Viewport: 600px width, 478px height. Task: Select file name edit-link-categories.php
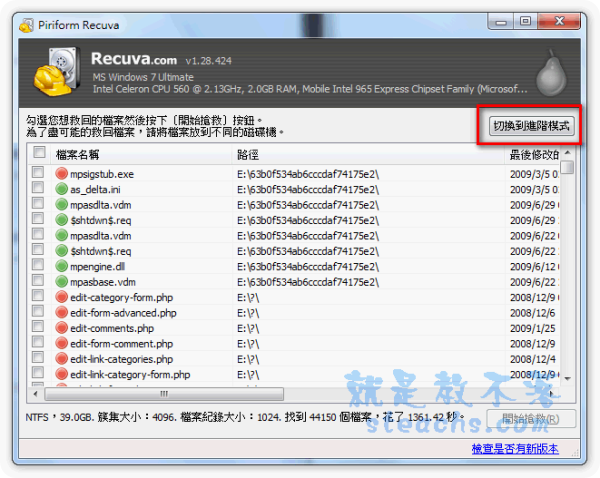[121, 359]
